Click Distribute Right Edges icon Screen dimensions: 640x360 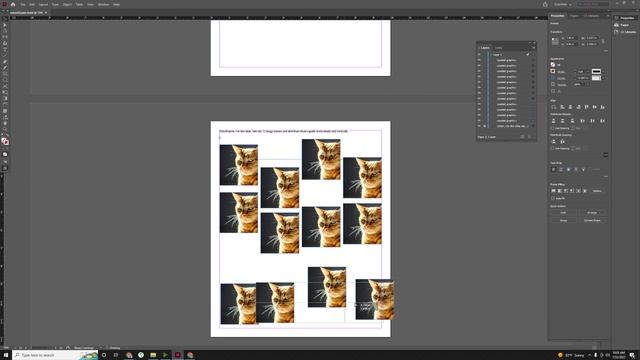click(x=602, y=121)
